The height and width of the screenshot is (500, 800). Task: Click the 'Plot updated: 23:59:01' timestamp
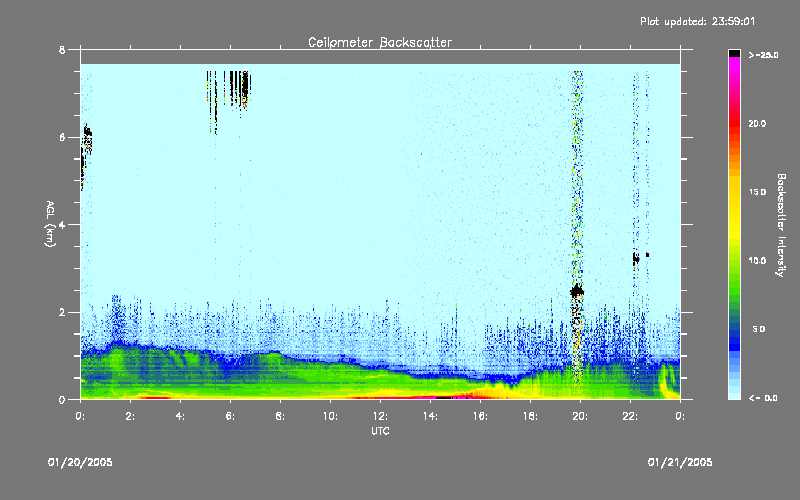697,21
